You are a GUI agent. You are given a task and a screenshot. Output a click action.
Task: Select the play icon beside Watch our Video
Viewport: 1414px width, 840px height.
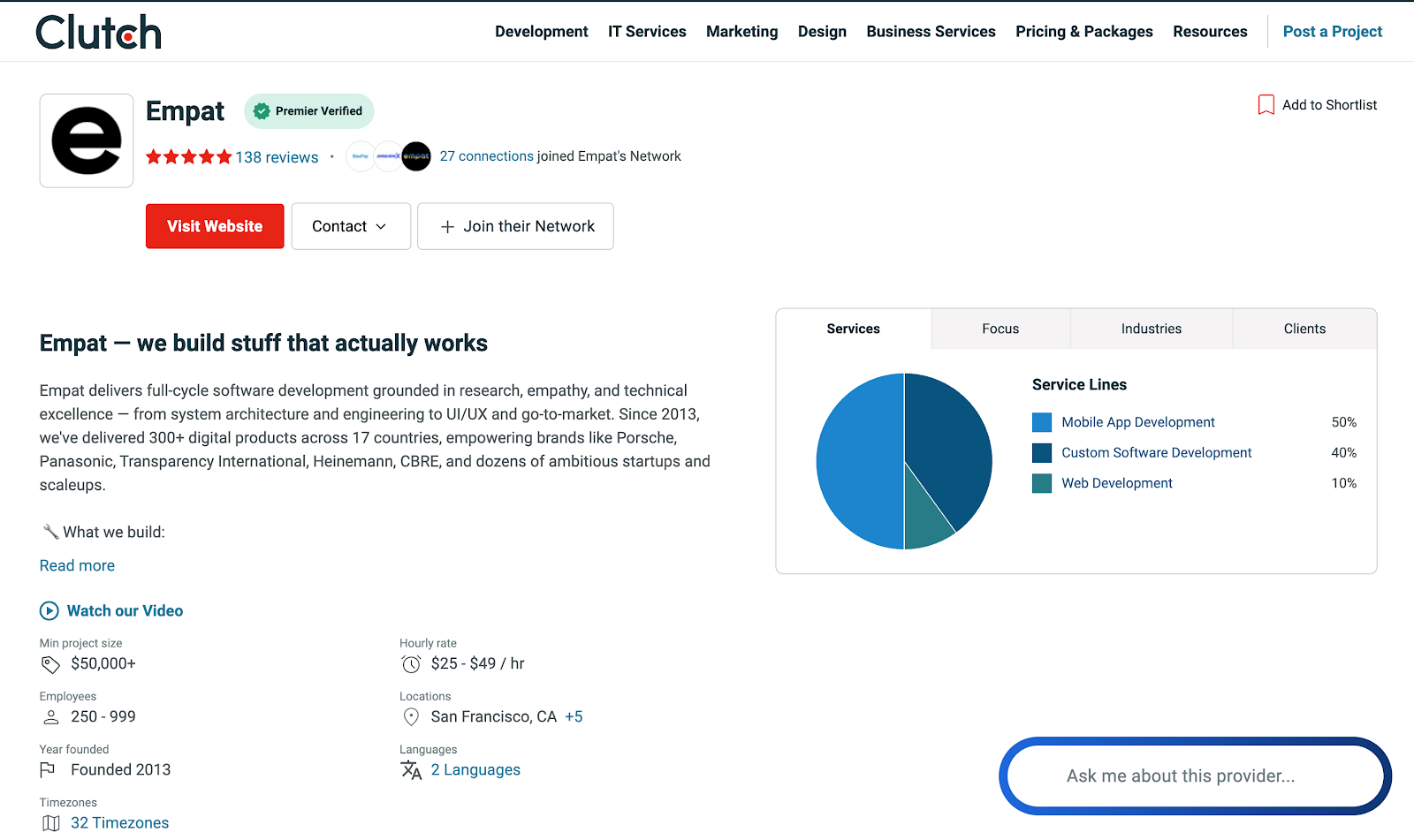coord(49,610)
